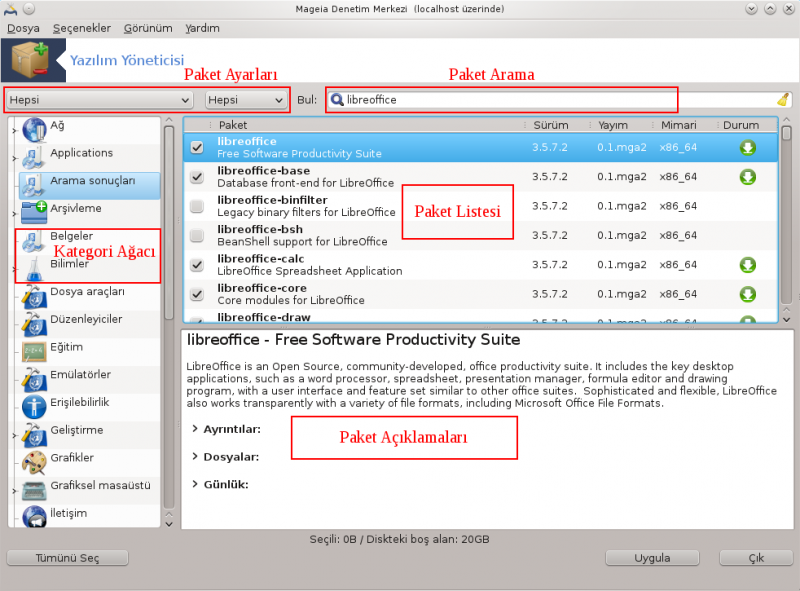Click the install status icon for libreoffice-core
The height and width of the screenshot is (591, 800).
(x=747, y=294)
